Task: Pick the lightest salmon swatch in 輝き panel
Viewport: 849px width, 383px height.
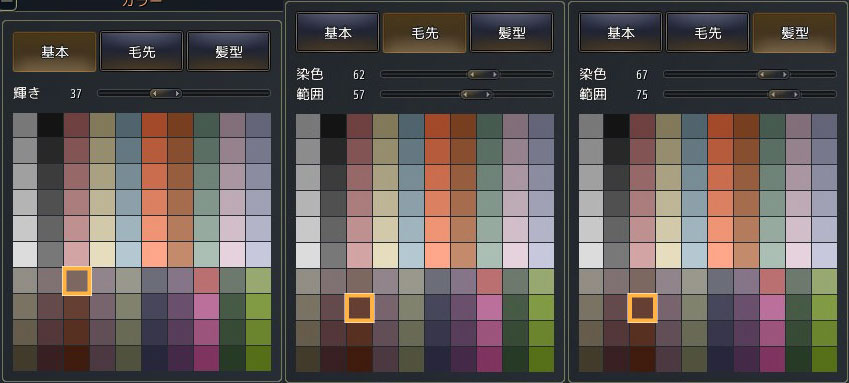Action: pos(154,255)
